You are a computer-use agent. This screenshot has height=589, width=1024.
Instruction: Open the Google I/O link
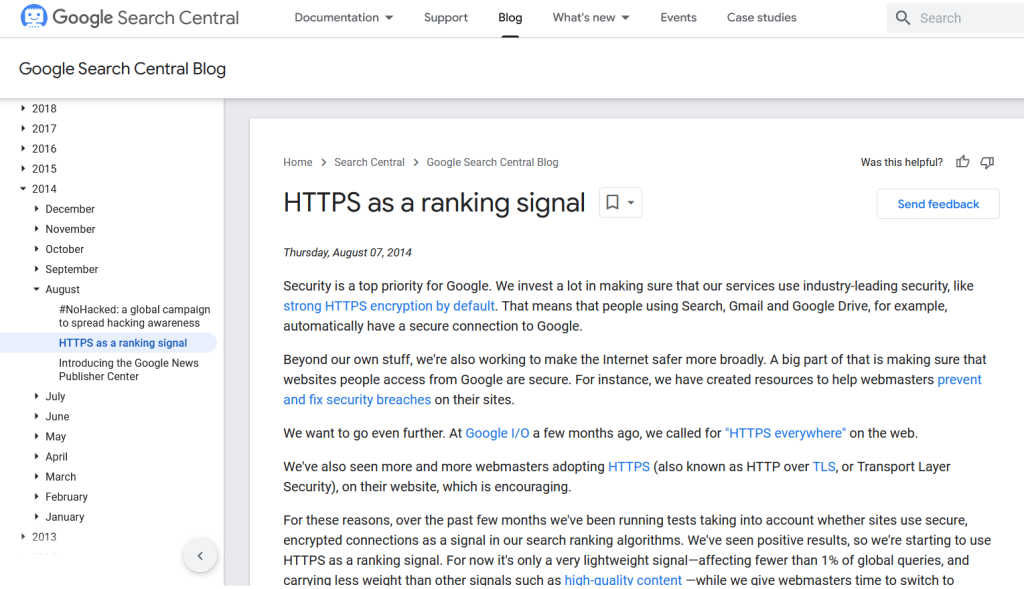[x=497, y=433]
